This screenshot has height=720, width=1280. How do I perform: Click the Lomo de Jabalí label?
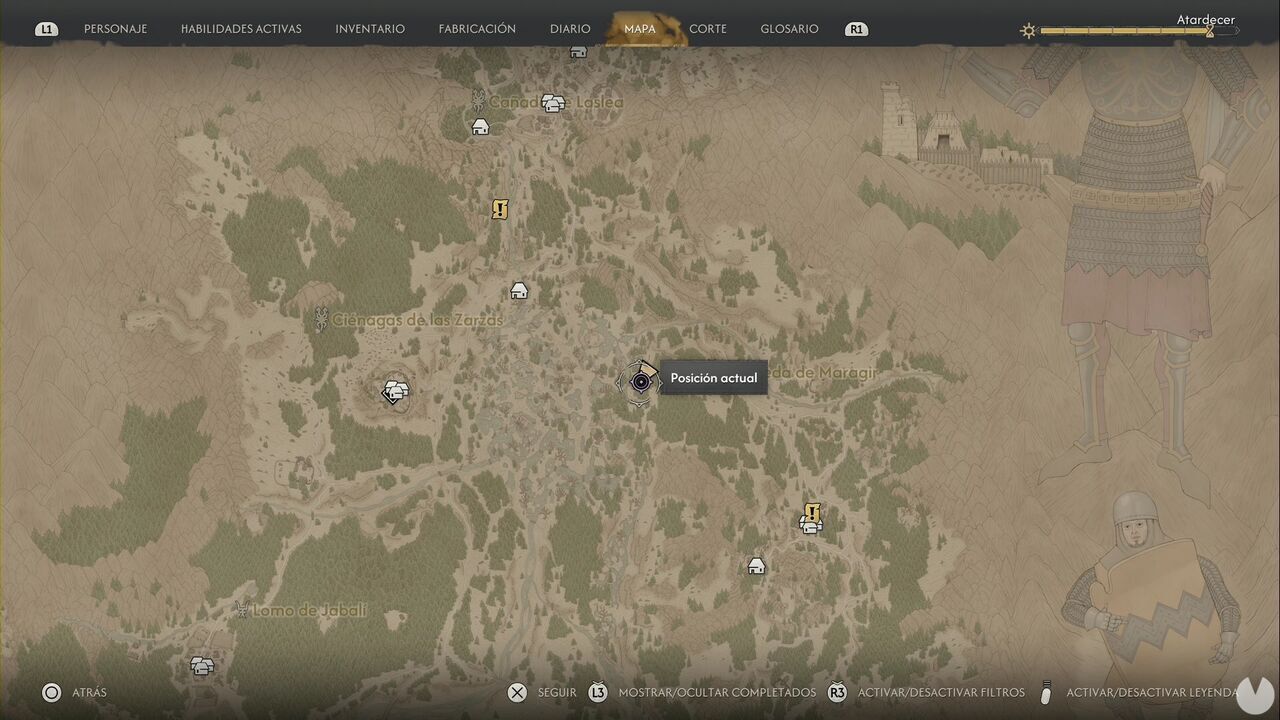pyautogui.click(x=309, y=610)
